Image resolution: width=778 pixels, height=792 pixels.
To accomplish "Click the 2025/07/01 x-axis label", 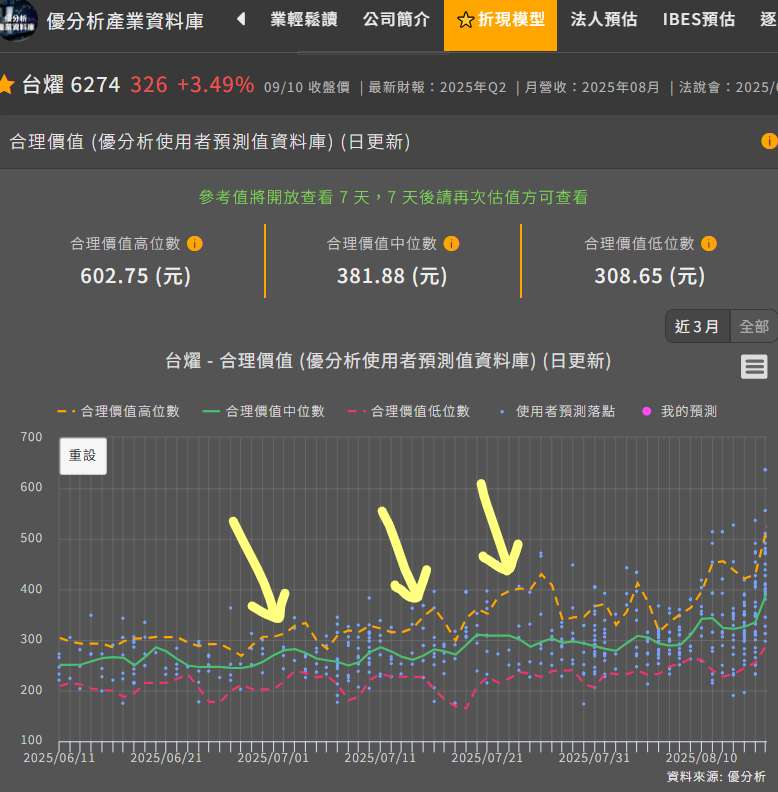I will (273, 758).
